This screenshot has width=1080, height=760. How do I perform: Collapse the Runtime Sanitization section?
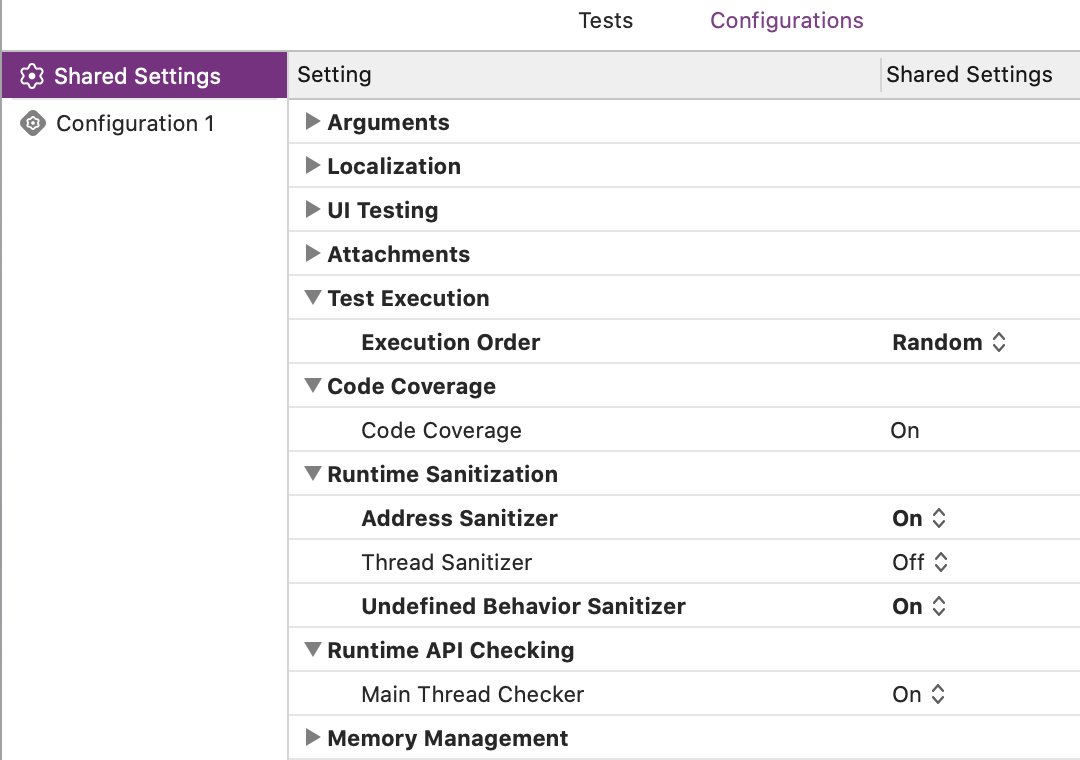tap(313, 473)
